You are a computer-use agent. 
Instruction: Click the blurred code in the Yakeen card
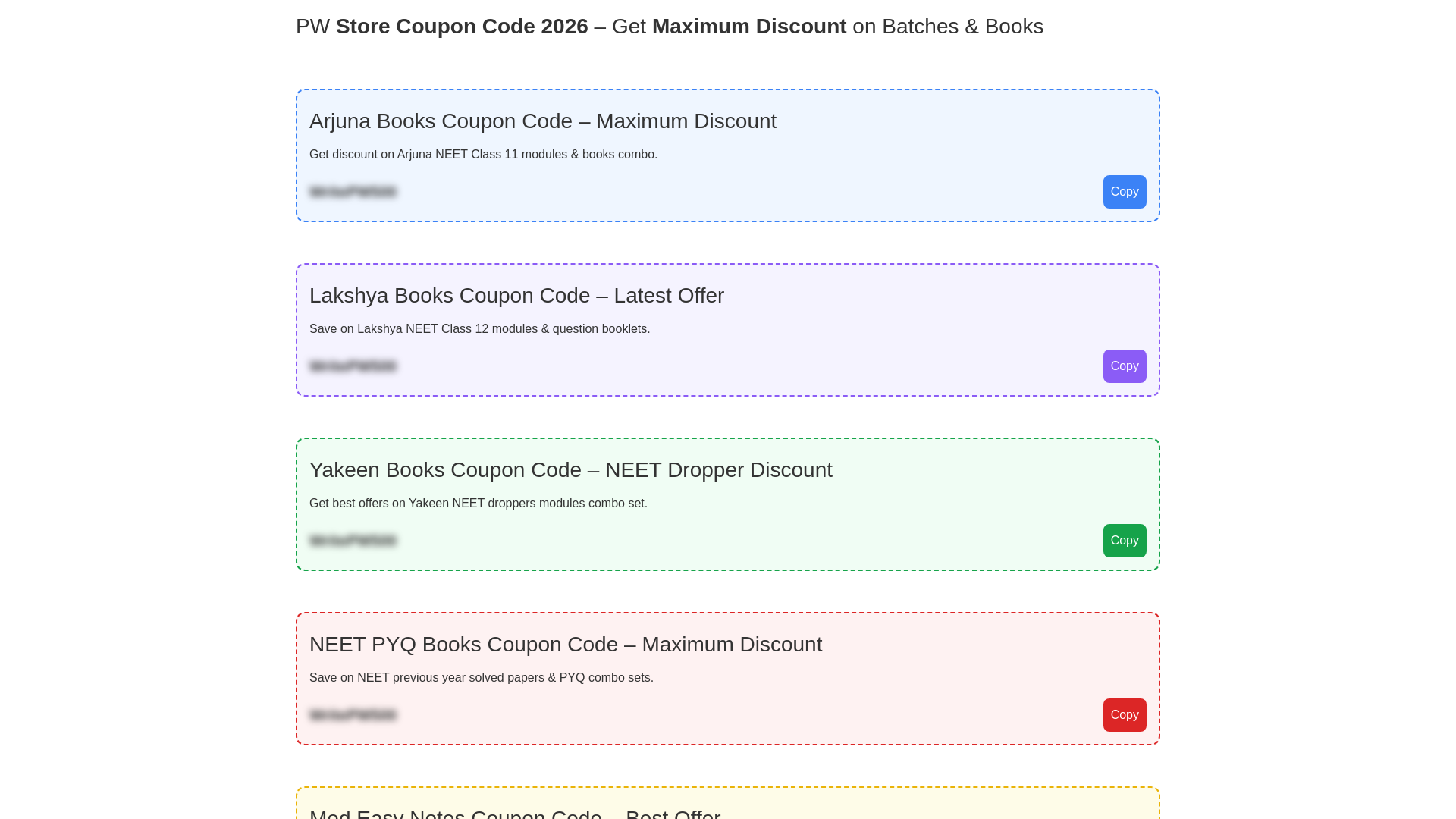[x=353, y=541]
